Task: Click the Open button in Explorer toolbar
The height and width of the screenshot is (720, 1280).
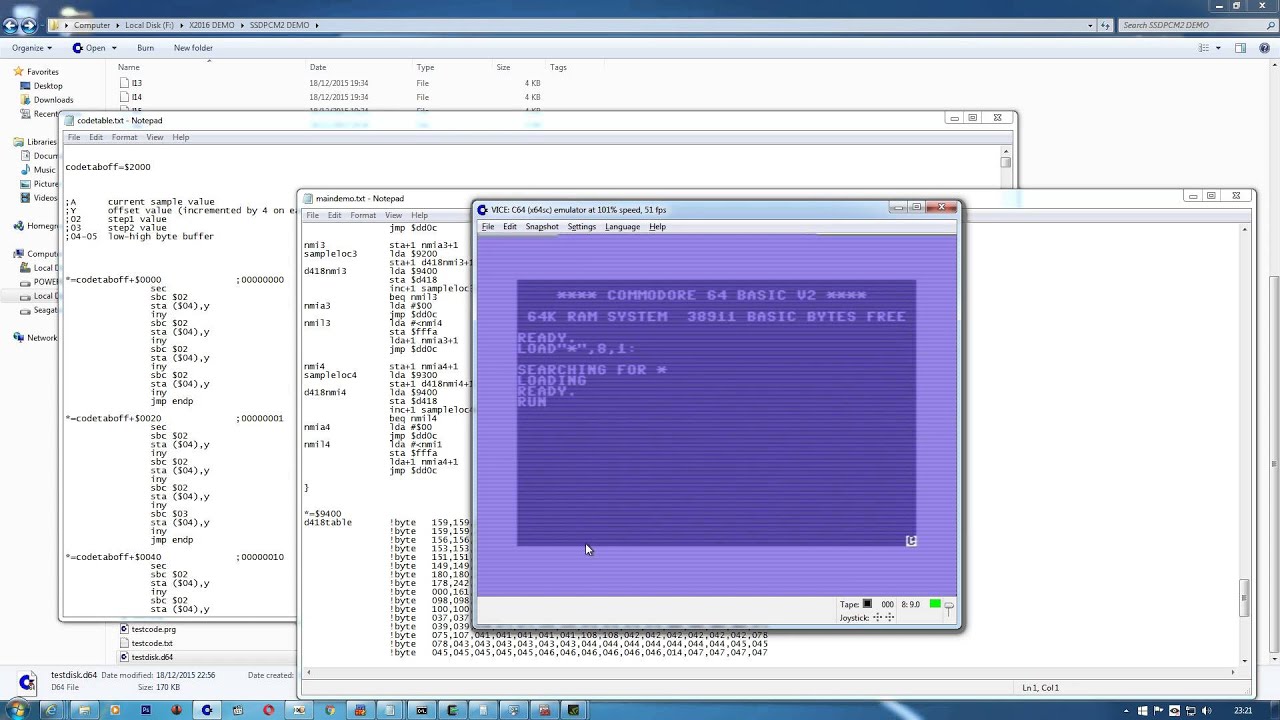Action: [x=88, y=48]
